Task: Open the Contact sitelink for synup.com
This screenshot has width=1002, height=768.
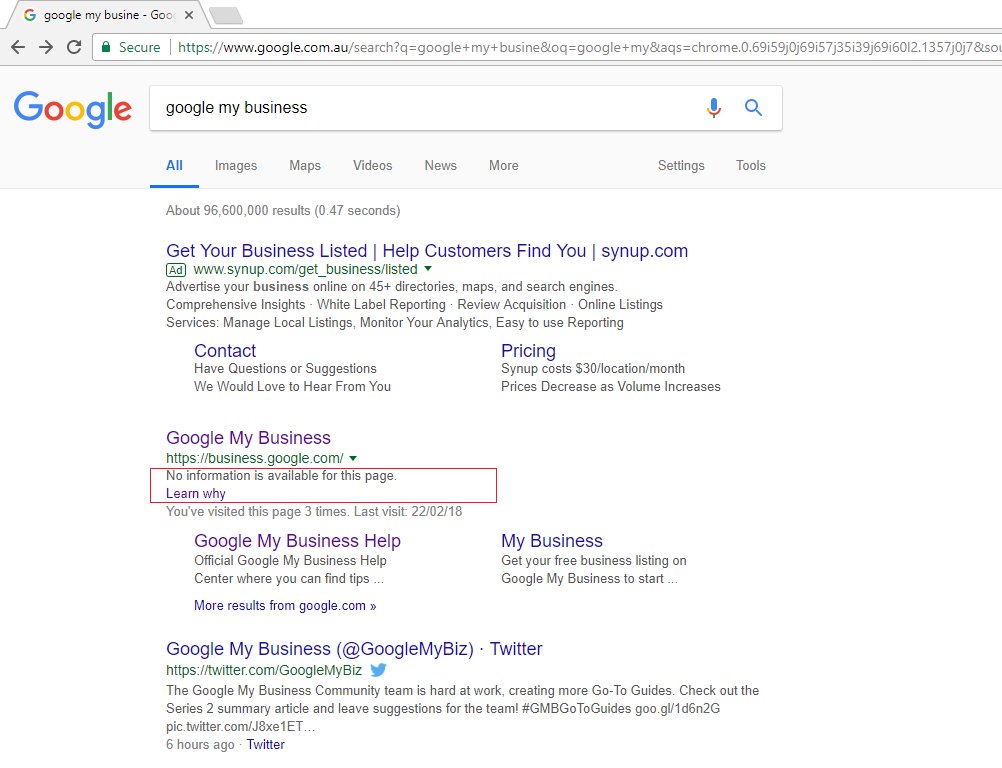Action: (224, 351)
